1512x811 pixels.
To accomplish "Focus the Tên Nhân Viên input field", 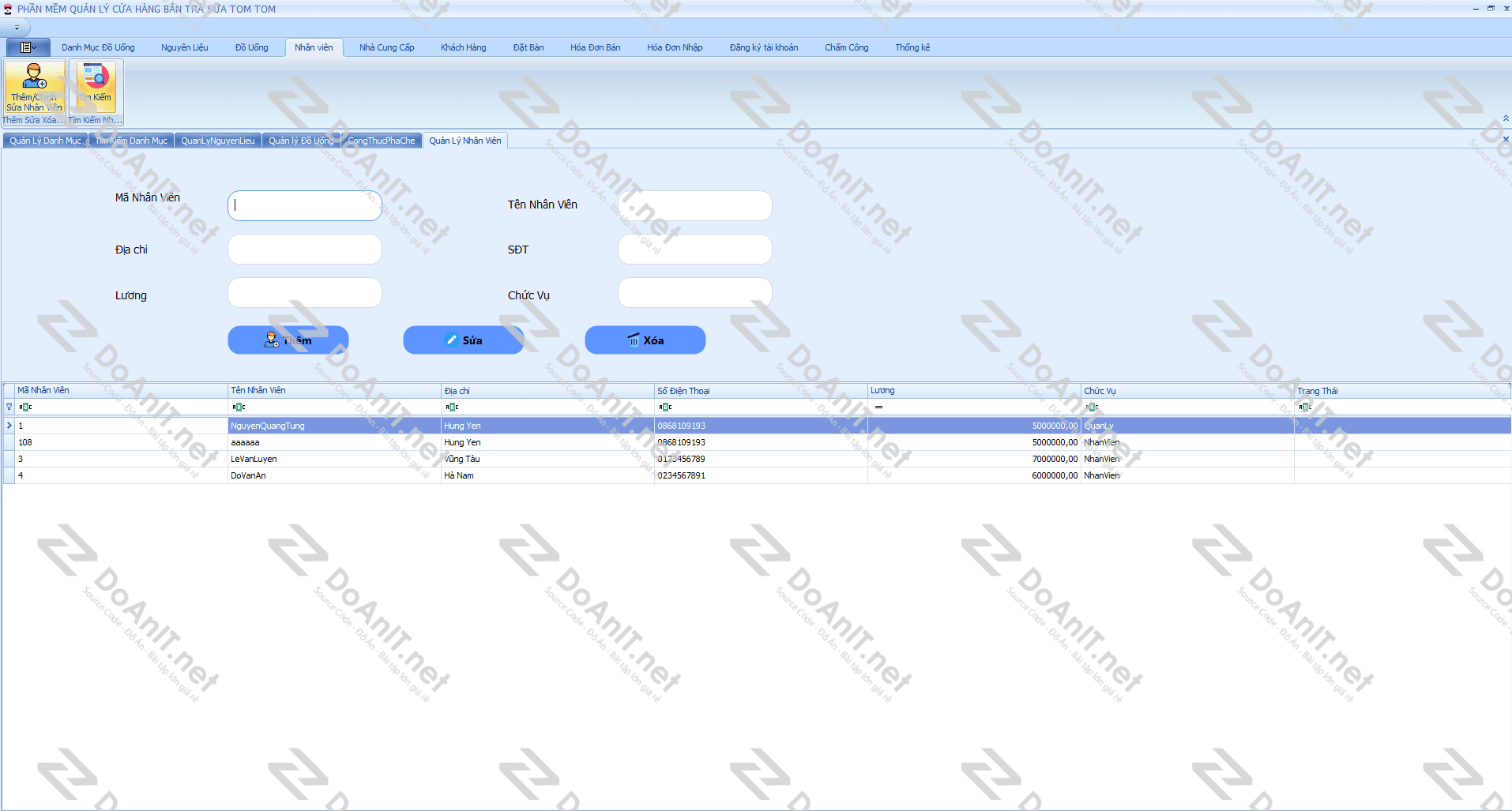I will click(695, 205).
